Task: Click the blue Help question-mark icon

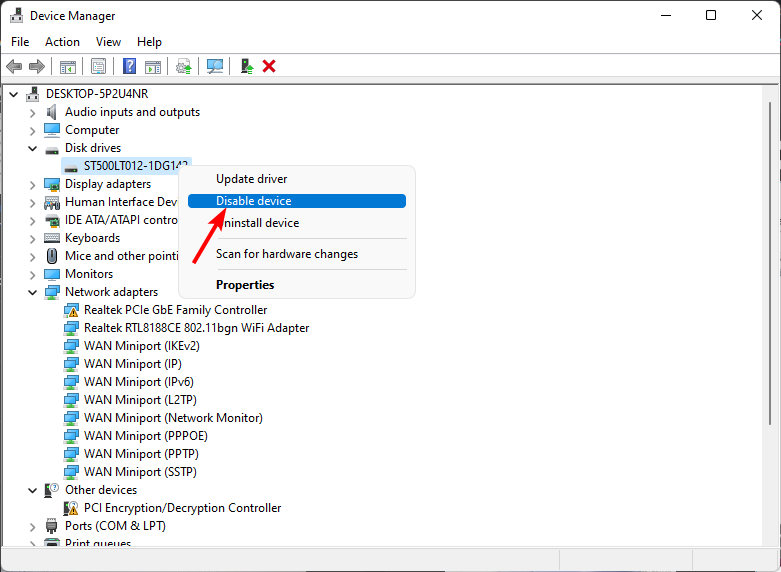Action: [x=130, y=66]
